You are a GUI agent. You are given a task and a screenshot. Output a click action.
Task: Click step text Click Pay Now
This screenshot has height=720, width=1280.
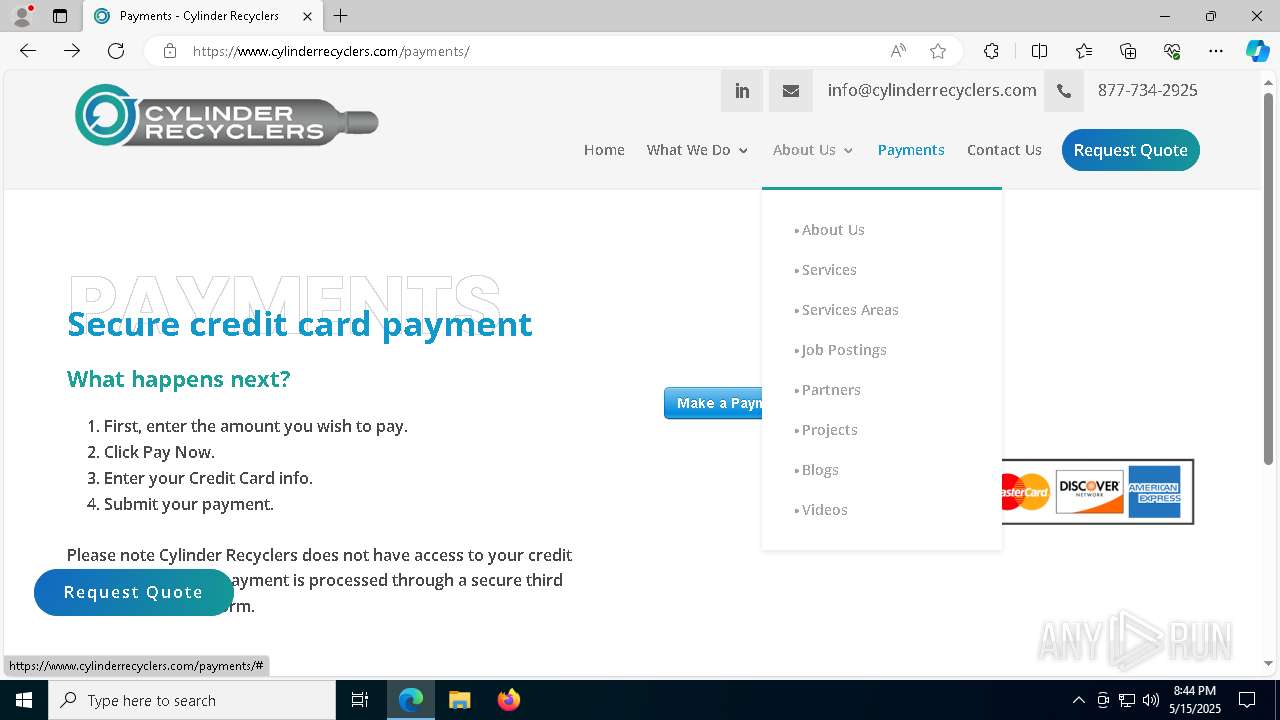(x=159, y=452)
